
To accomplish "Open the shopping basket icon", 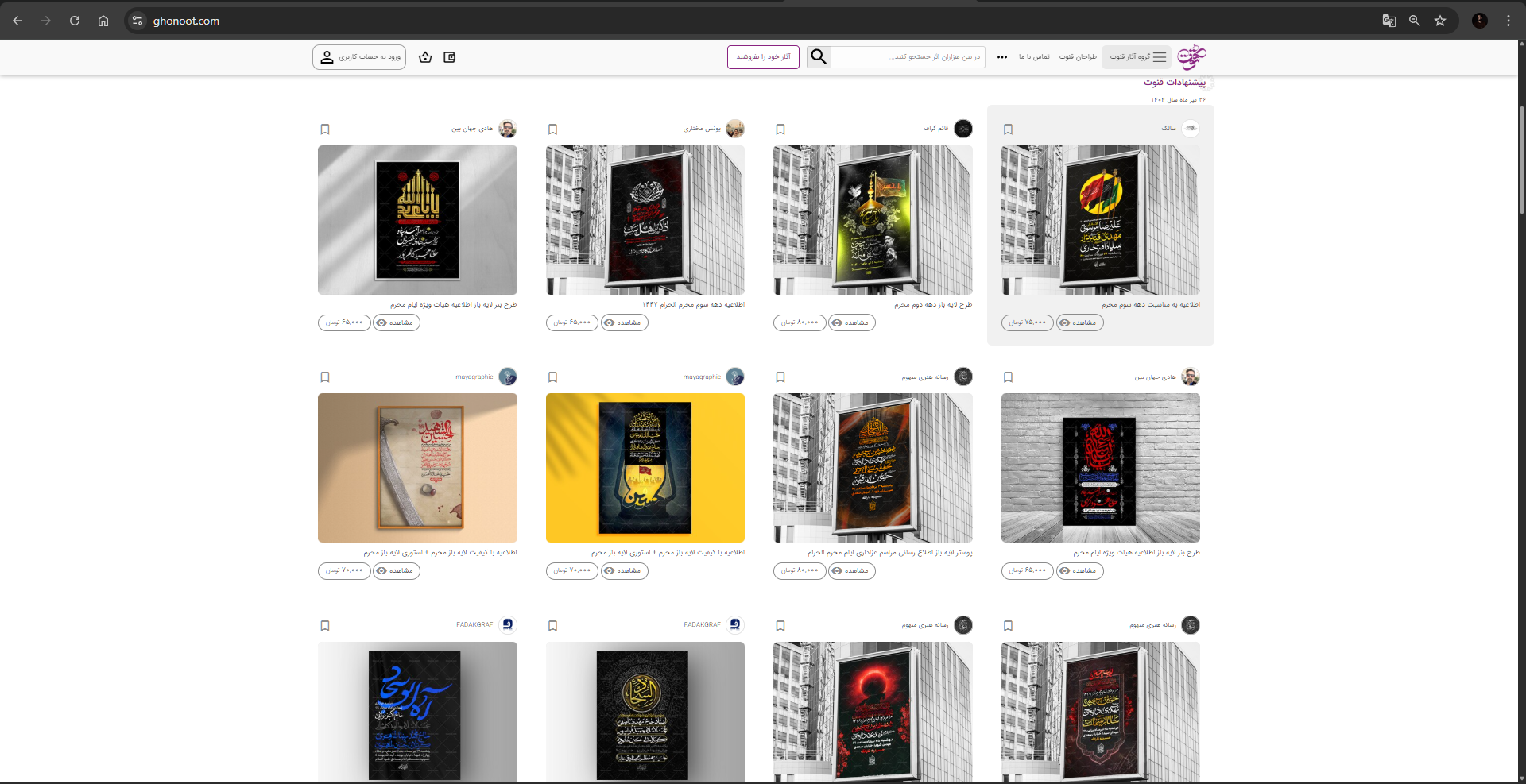I will pyautogui.click(x=425, y=57).
